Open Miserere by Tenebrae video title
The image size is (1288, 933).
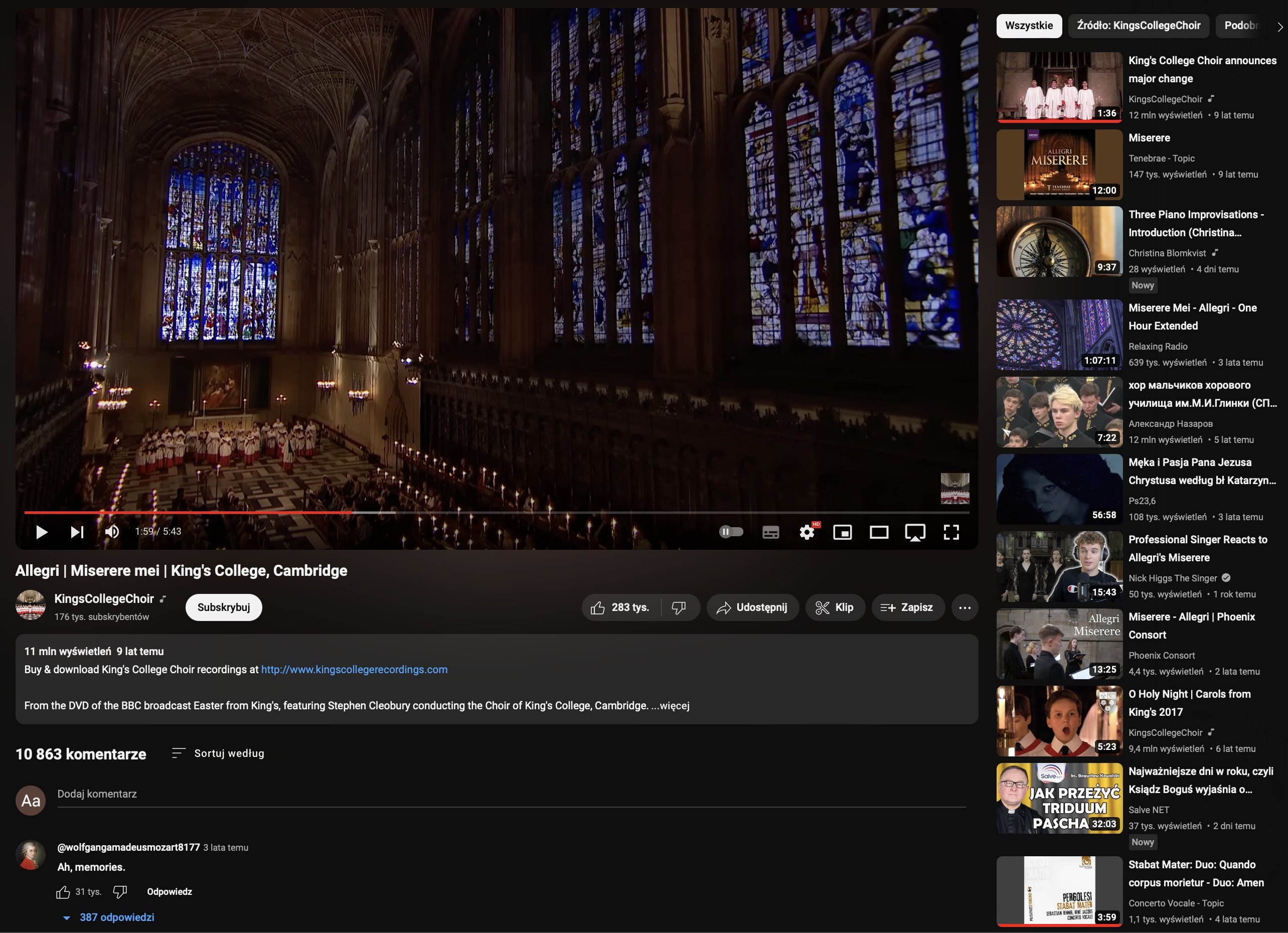(x=1149, y=138)
